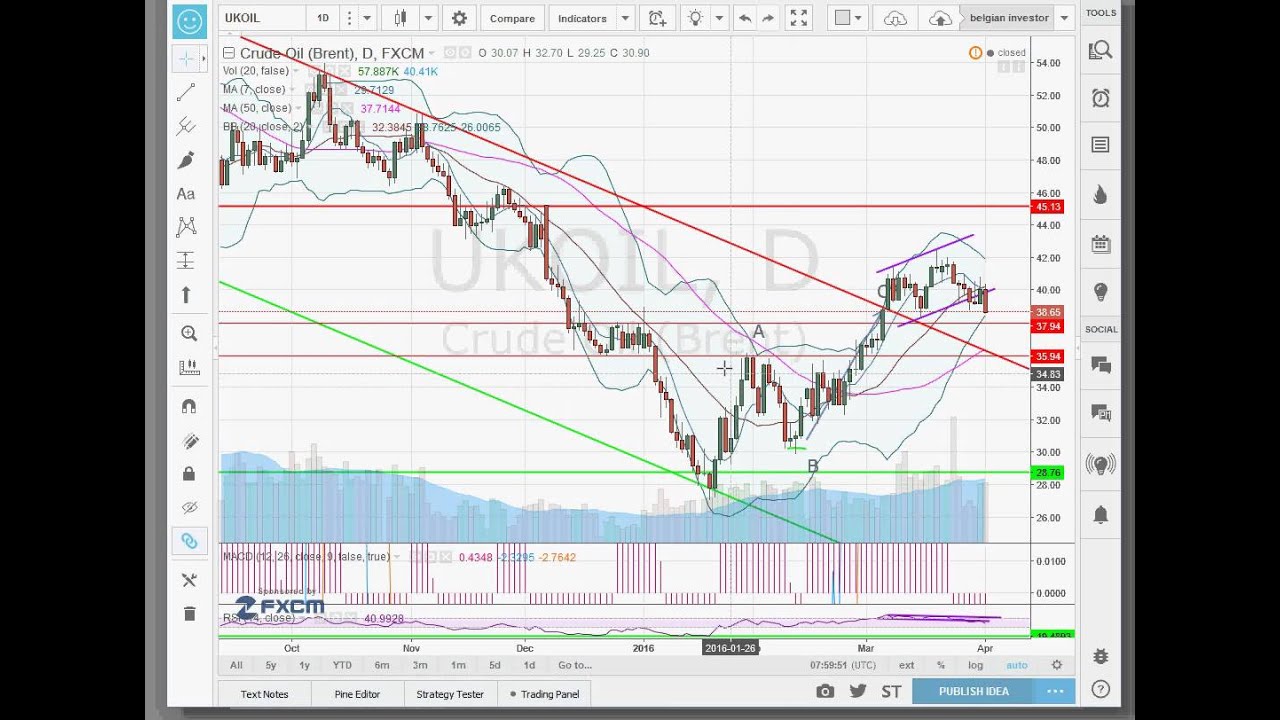Expand the cursor tool flyout arrow
The image size is (1280, 720).
tap(205, 59)
